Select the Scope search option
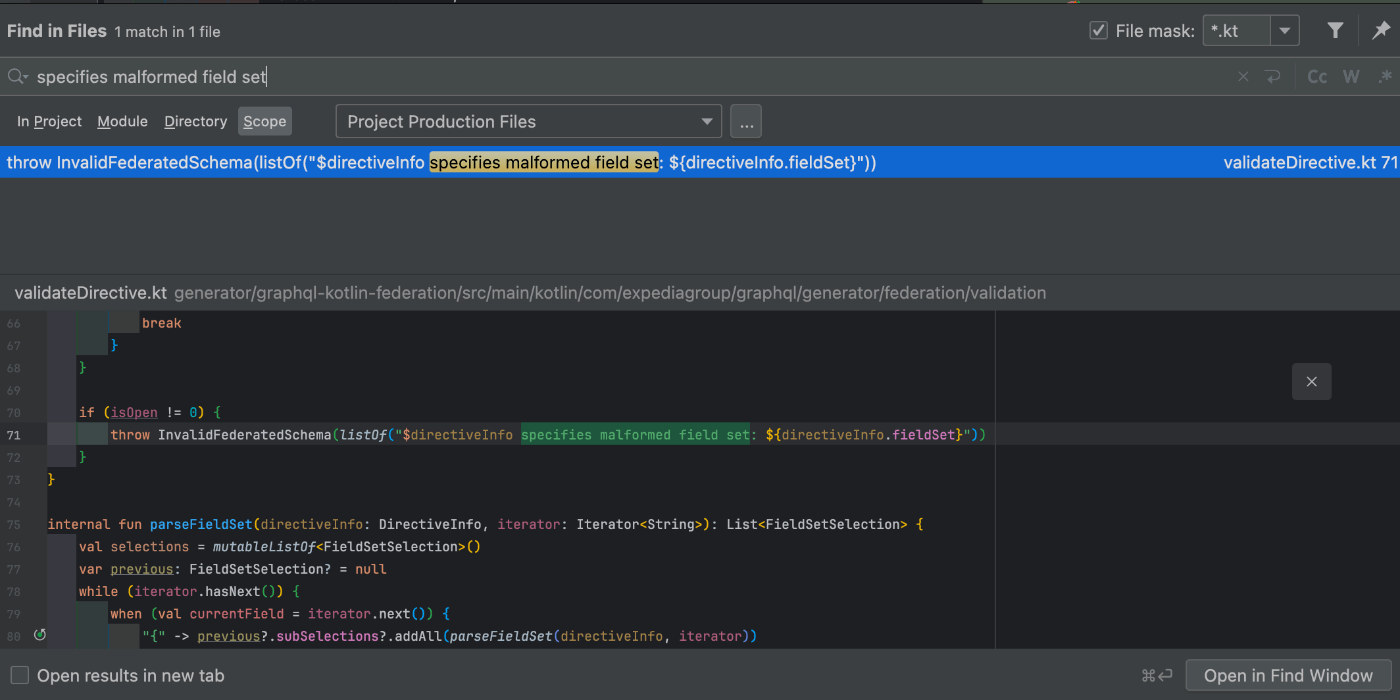Viewport: 1400px width, 700px height. [264, 121]
